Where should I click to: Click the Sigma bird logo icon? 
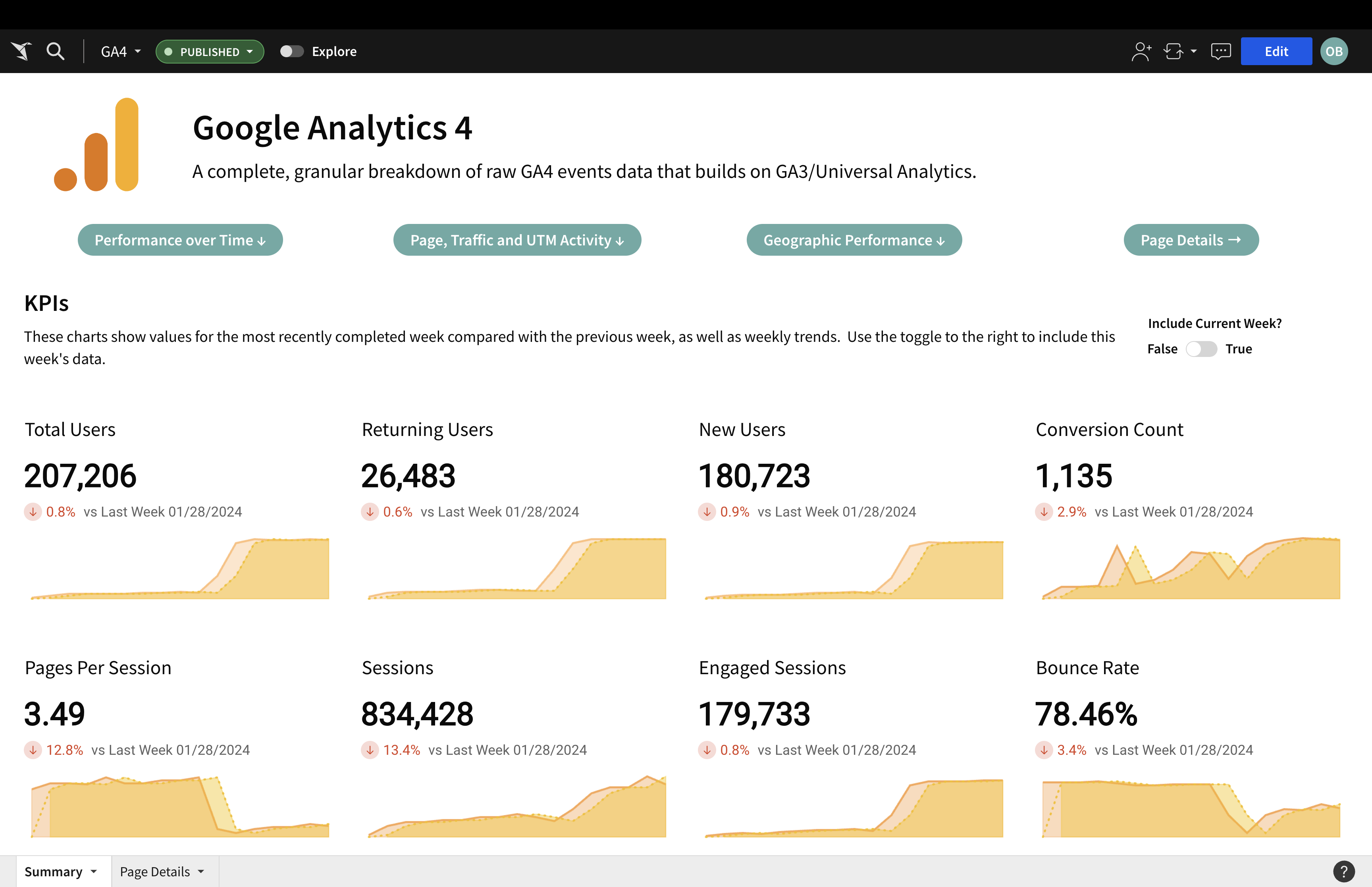point(21,51)
